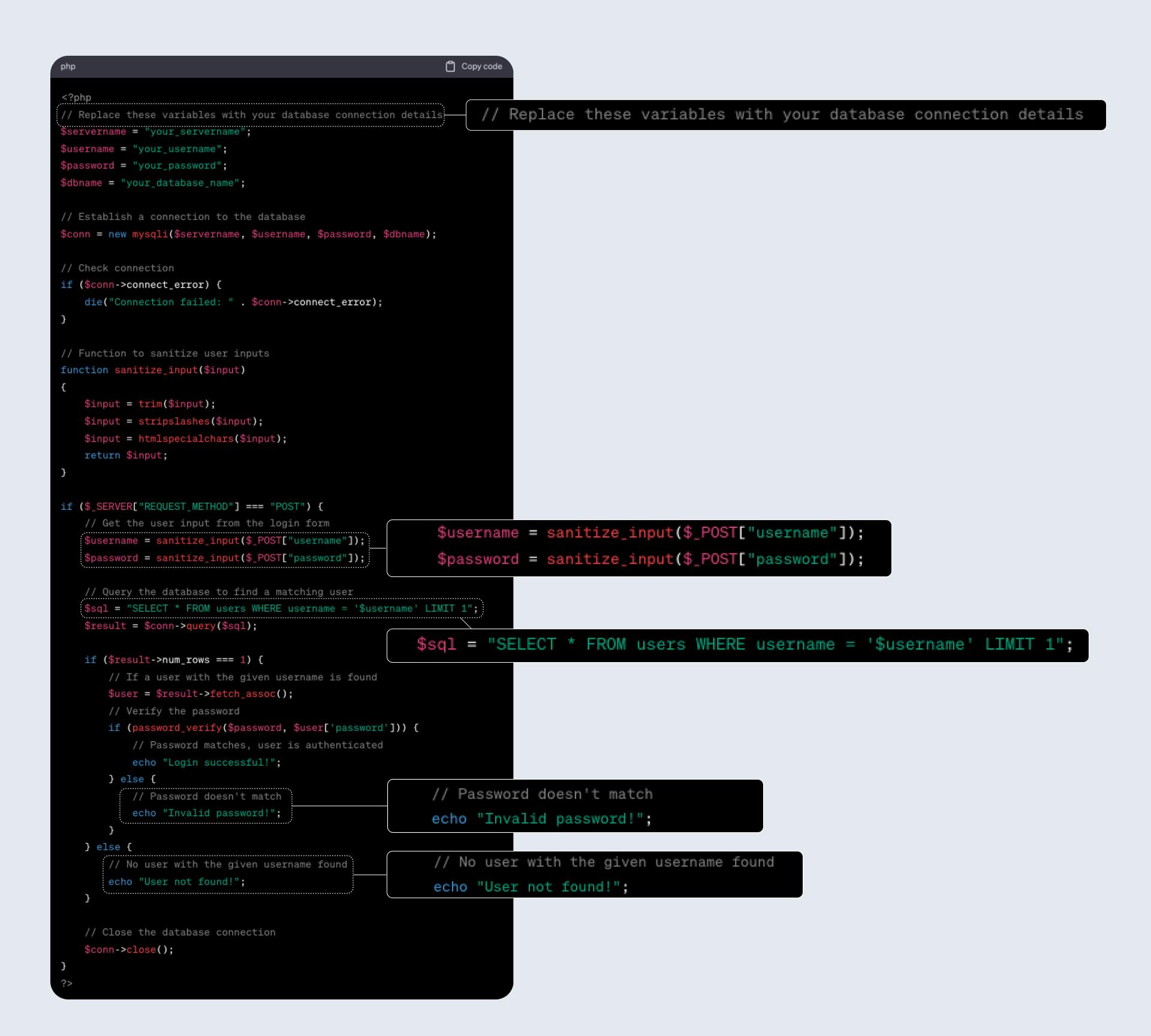Click the Close the database connection comment
This screenshot has width=1151, height=1036.
(180, 932)
